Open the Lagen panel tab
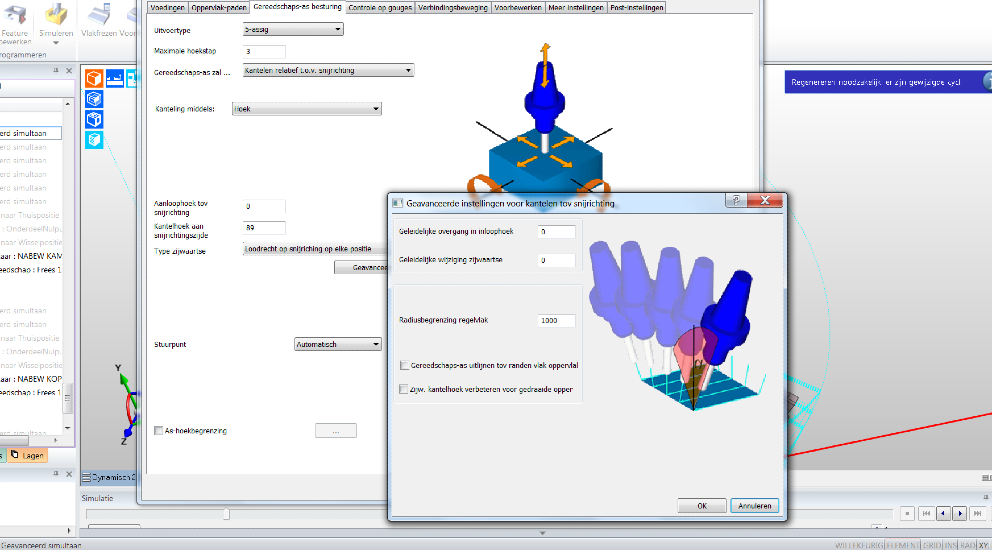Image resolution: width=992 pixels, height=550 pixels. coord(27,455)
